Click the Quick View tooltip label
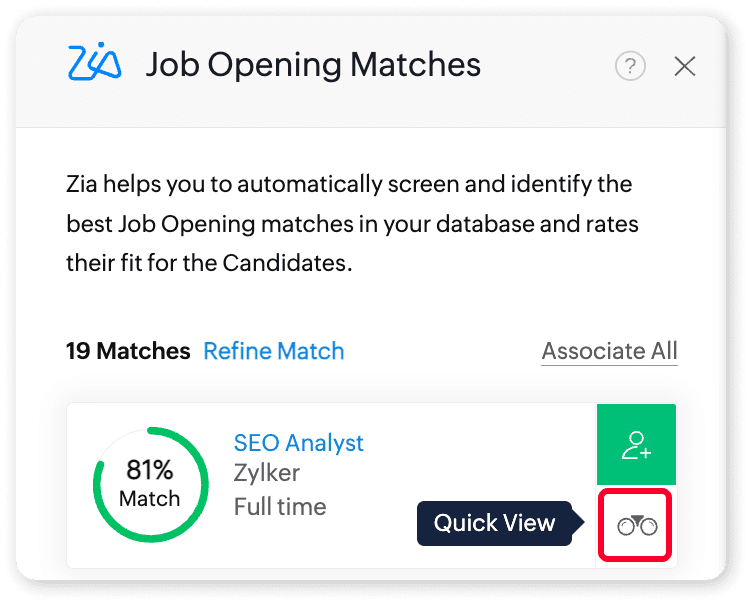This screenshot has width=750, height=604. (494, 523)
